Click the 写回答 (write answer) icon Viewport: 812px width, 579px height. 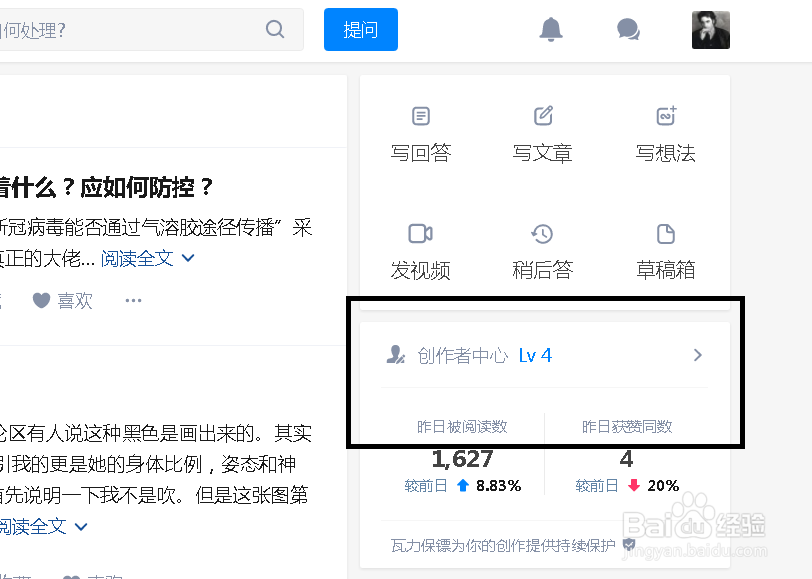coord(421,115)
